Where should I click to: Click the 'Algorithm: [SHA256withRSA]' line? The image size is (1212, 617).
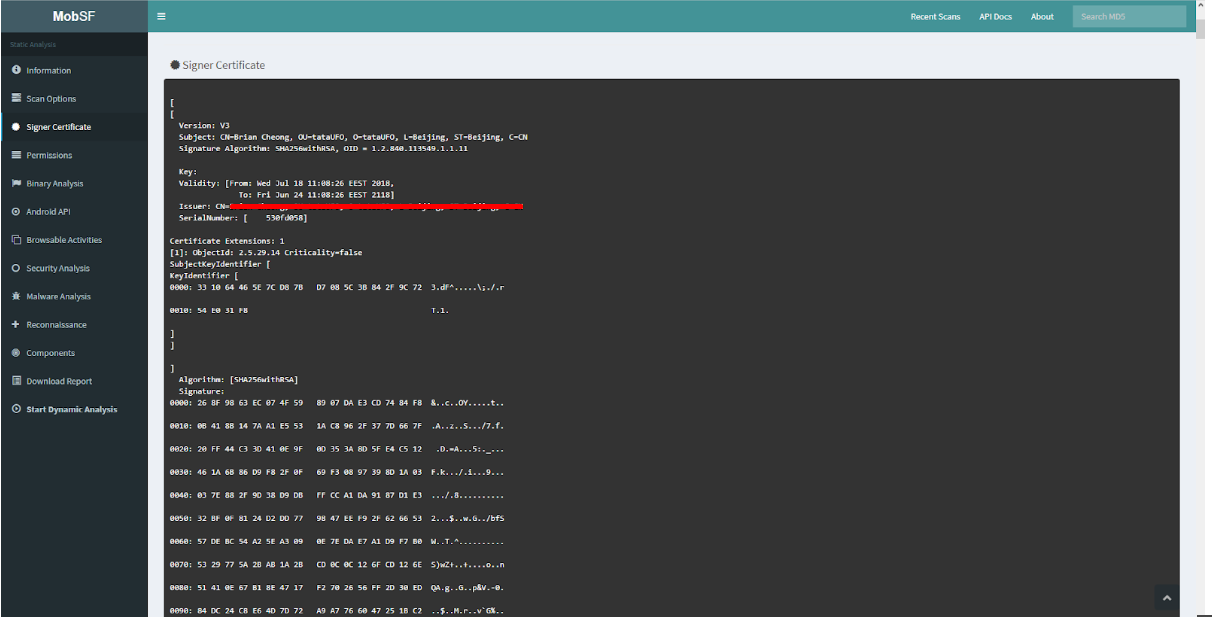[x=238, y=379]
